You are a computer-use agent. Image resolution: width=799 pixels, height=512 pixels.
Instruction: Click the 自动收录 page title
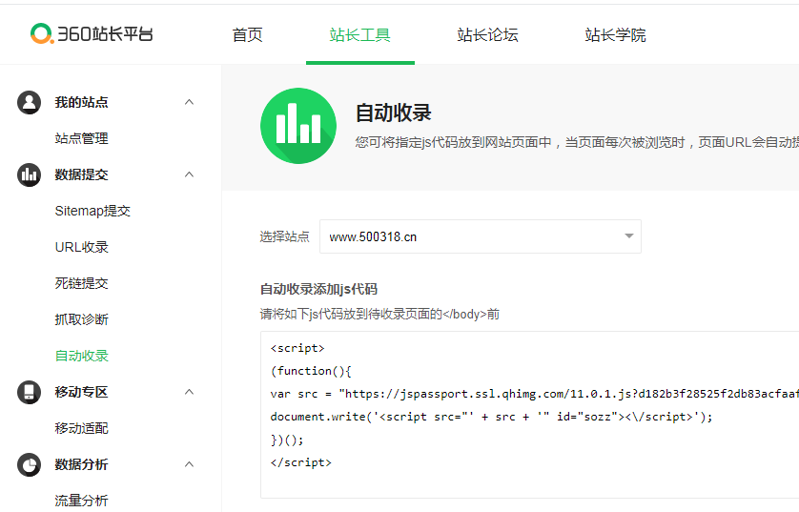(393, 113)
